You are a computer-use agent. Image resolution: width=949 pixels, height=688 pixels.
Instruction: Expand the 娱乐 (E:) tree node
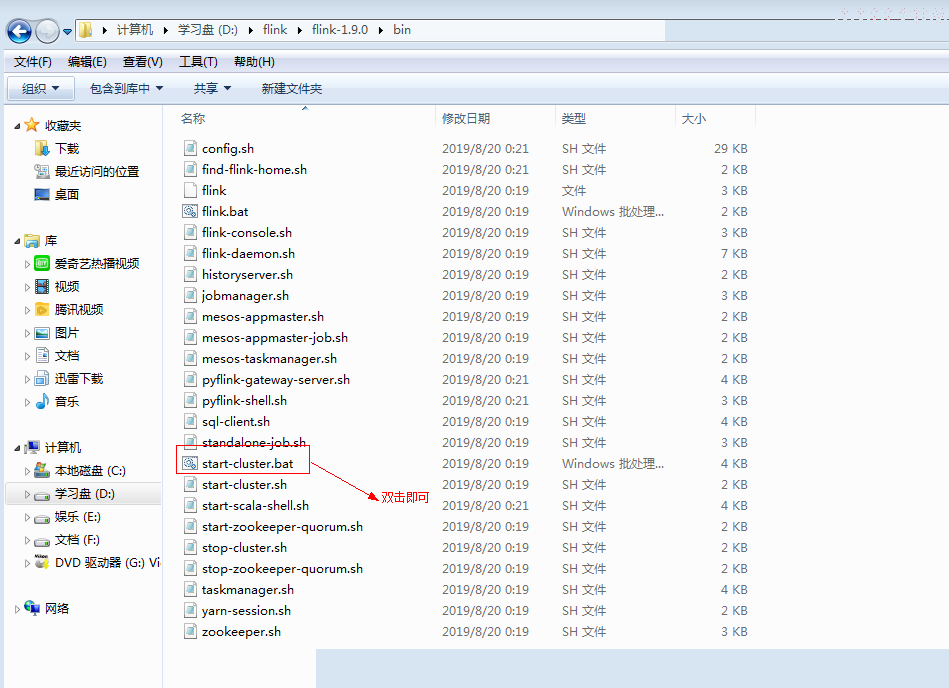(27, 517)
